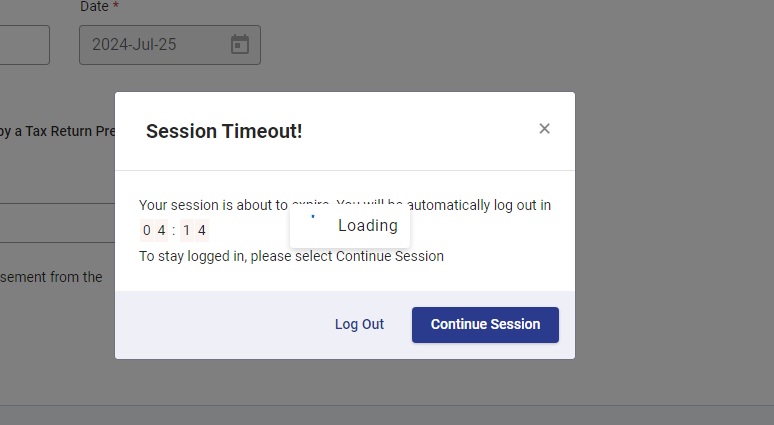The height and width of the screenshot is (425, 774).
Task: Click the Date label with red asterisk
Action: (99, 6)
